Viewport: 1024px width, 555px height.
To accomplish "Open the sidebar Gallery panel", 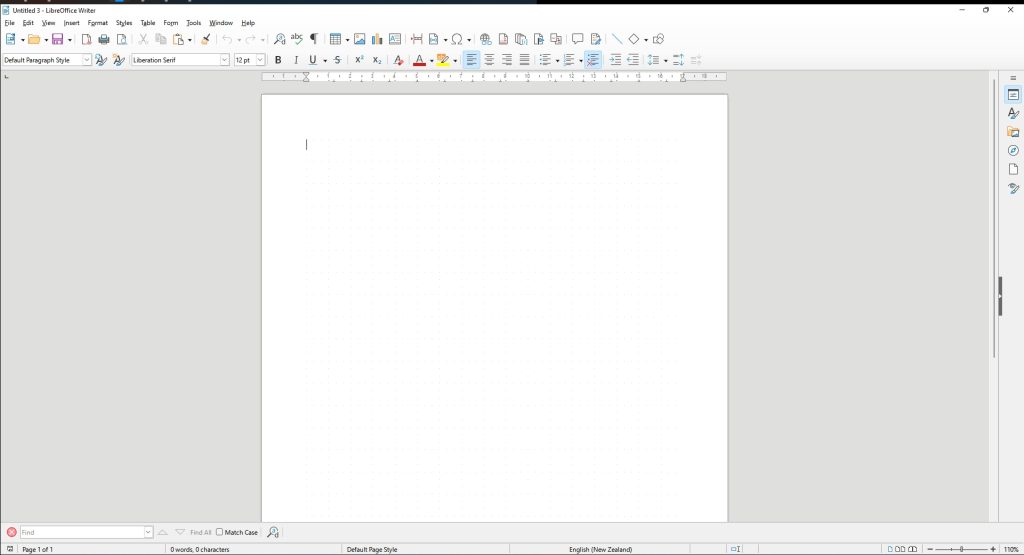I will click(1013, 132).
